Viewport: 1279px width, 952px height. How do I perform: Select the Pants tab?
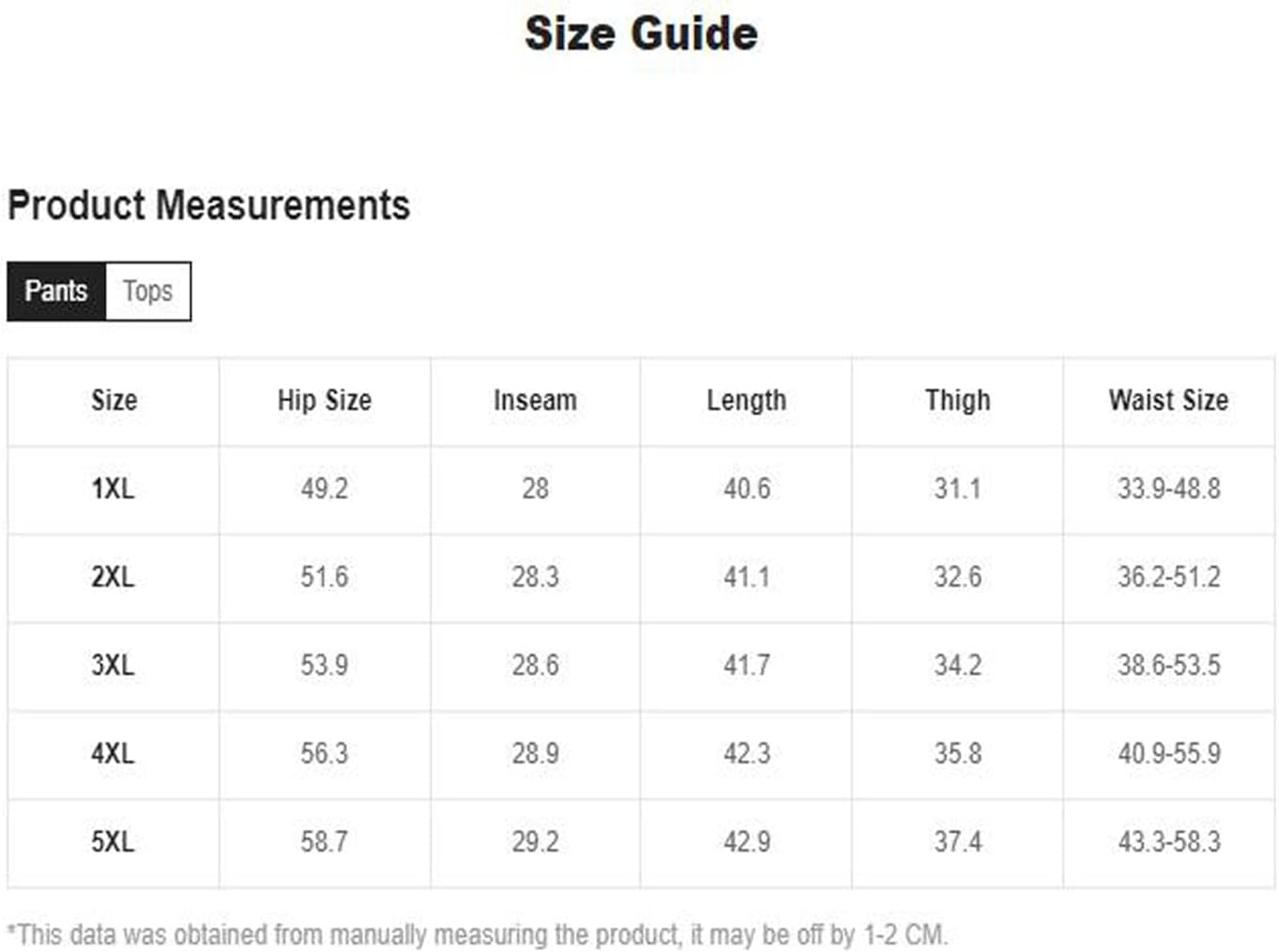click(x=56, y=292)
